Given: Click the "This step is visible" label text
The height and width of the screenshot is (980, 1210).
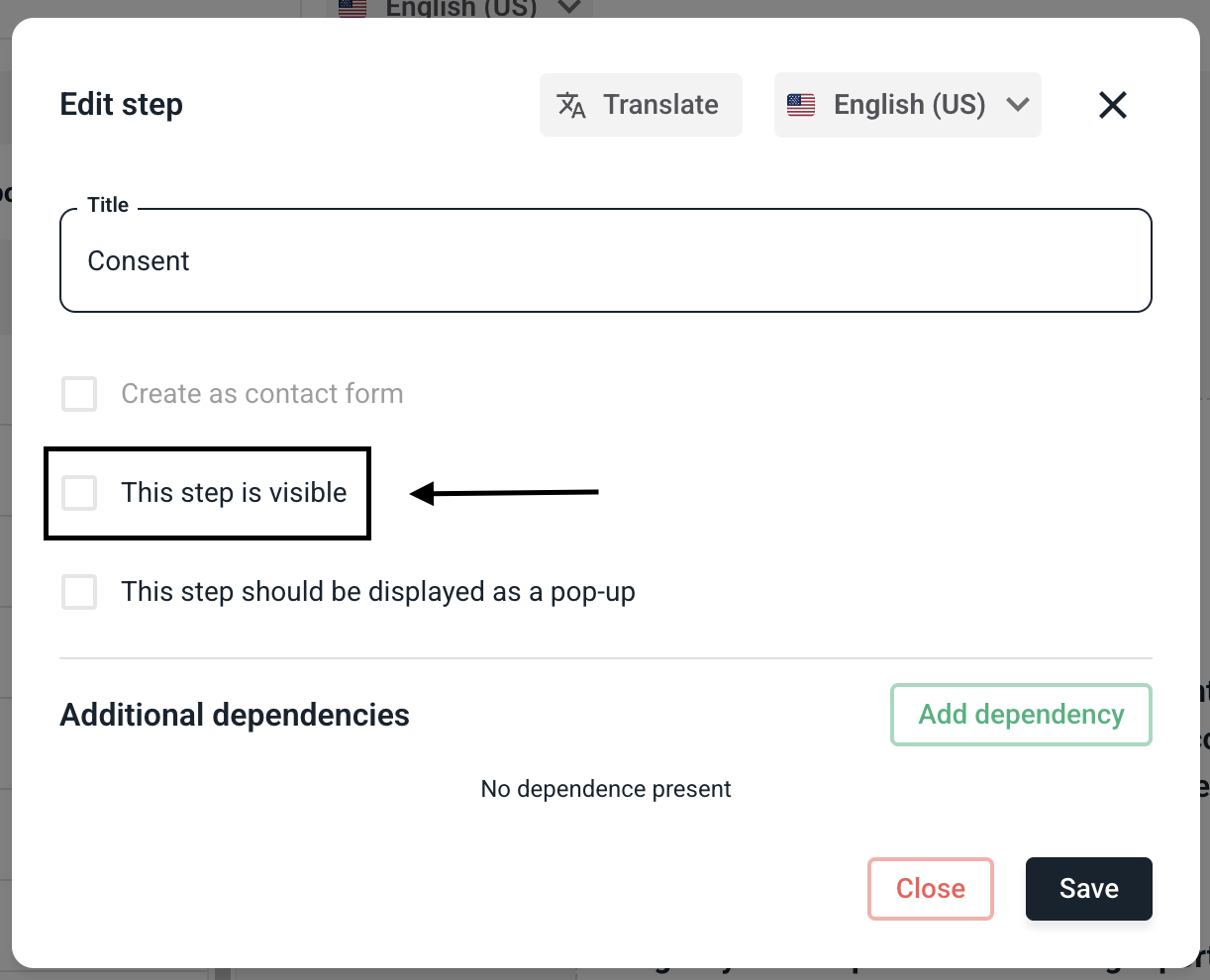Looking at the screenshot, I should coord(234,493).
